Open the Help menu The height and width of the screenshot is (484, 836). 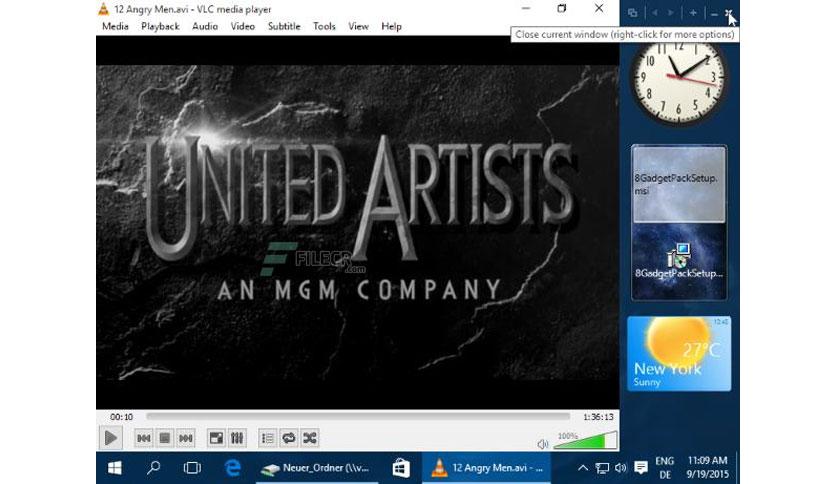pos(391,26)
